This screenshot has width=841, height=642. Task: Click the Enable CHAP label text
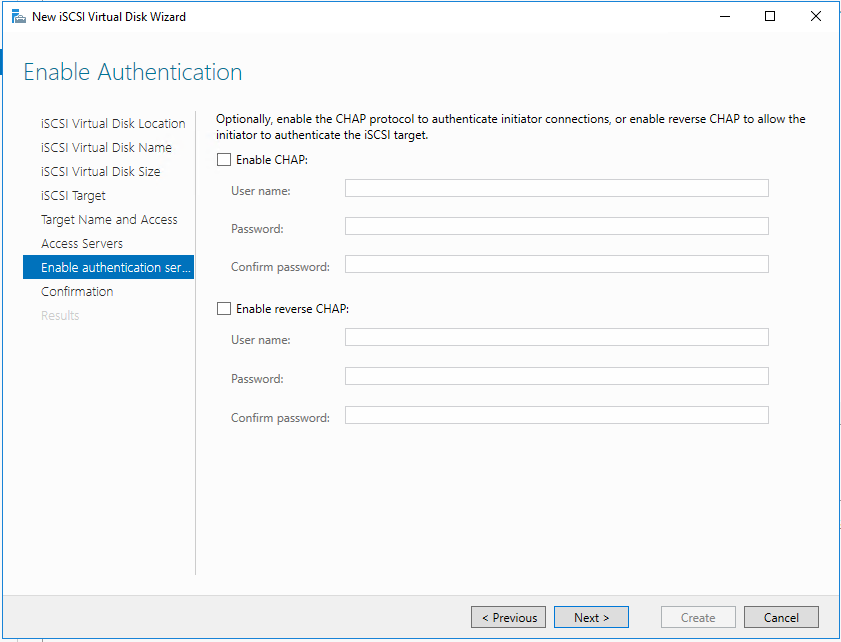point(272,160)
